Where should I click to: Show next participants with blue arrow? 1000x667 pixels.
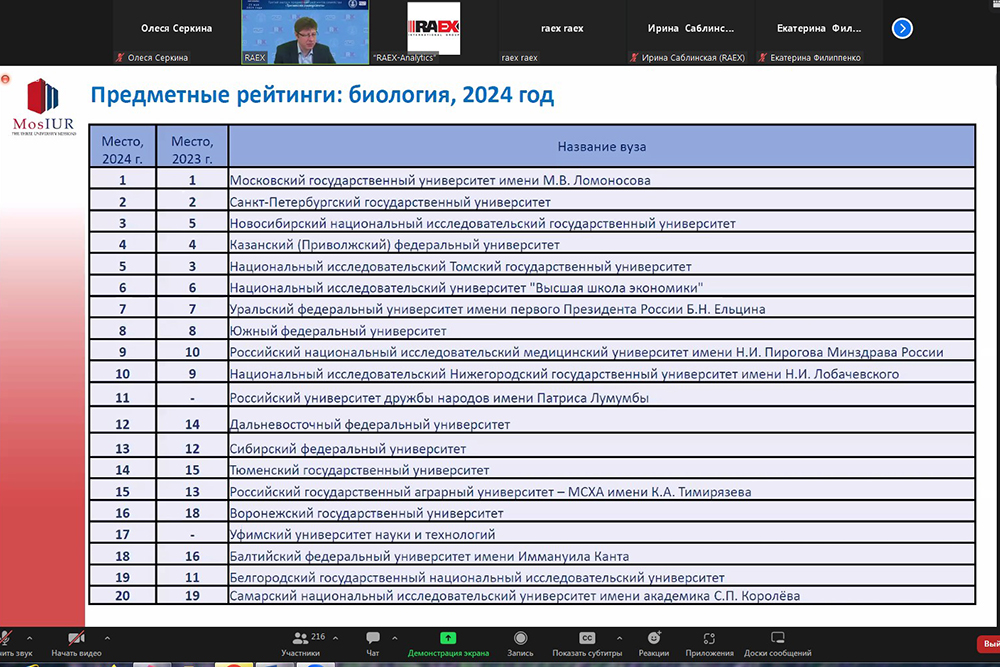[x=902, y=28]
